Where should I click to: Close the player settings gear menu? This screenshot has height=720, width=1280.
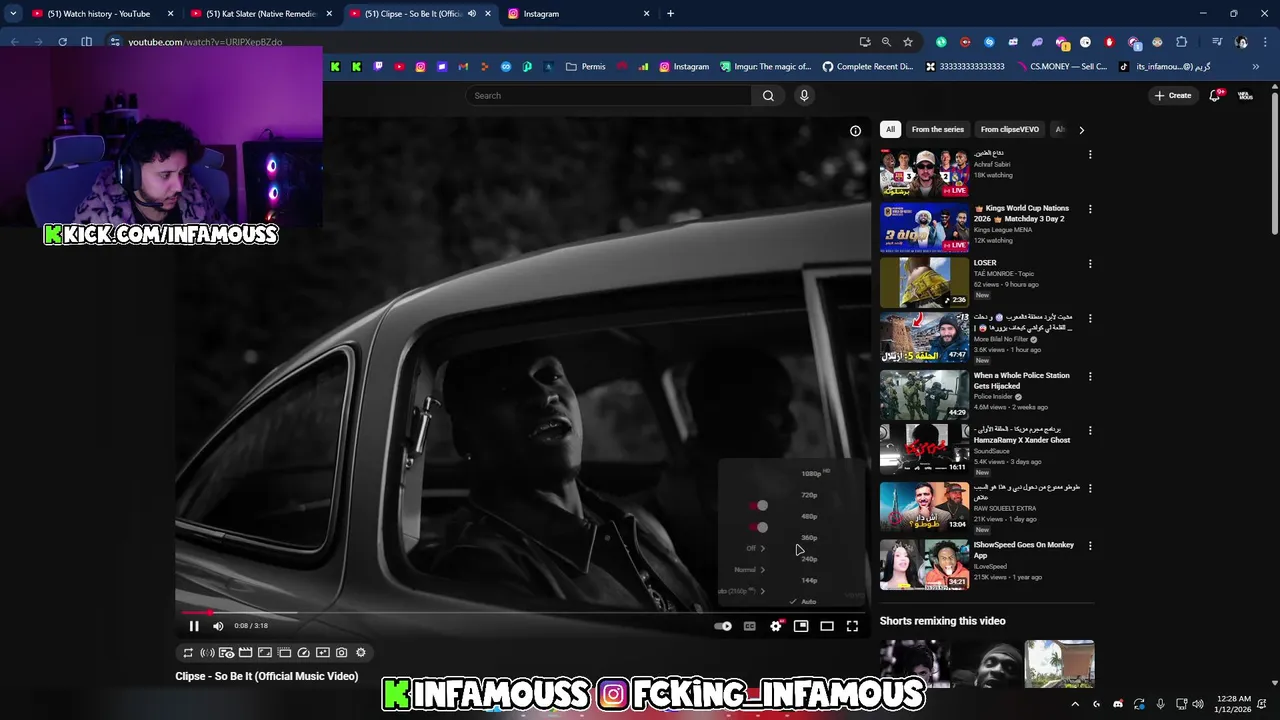tap(775, 626)
